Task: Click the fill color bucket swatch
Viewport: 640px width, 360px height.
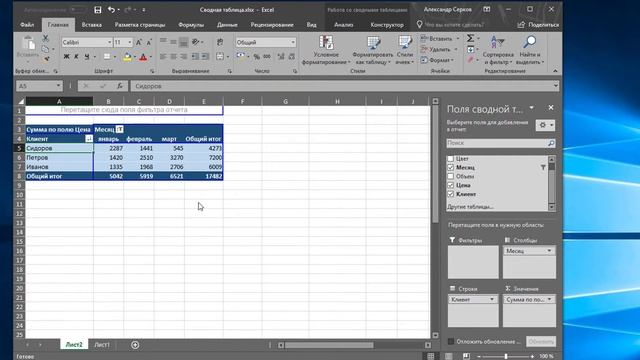Action: tap(127, 57)
